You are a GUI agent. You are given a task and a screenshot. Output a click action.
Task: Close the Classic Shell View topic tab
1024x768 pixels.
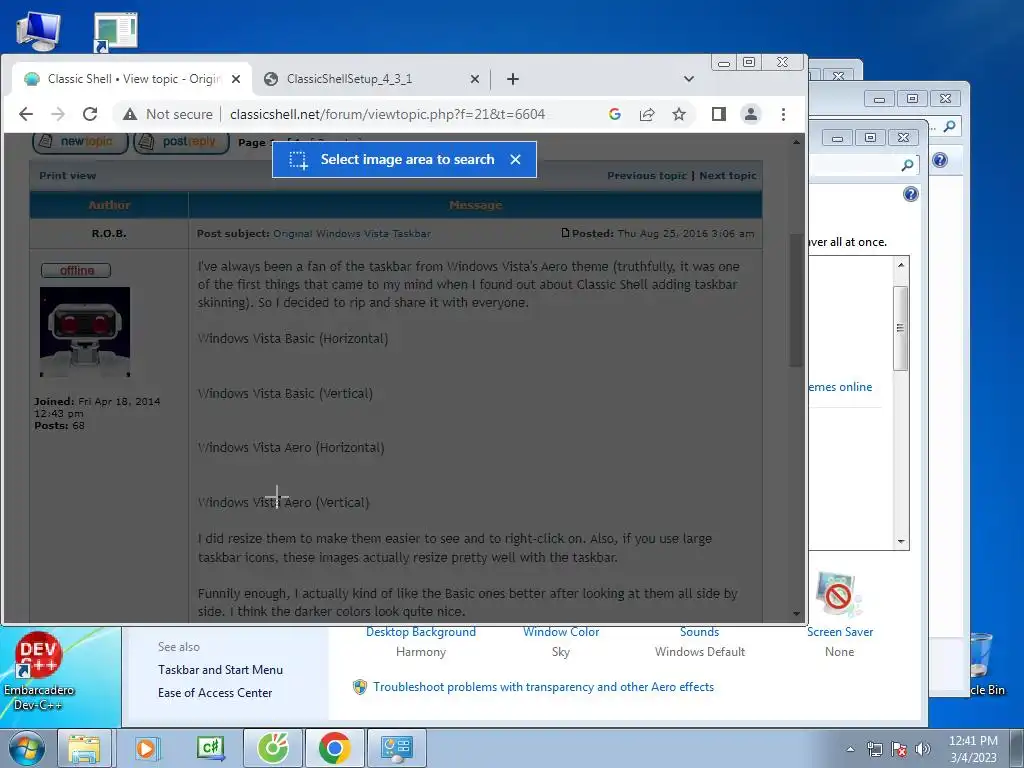tap(236, 79)
